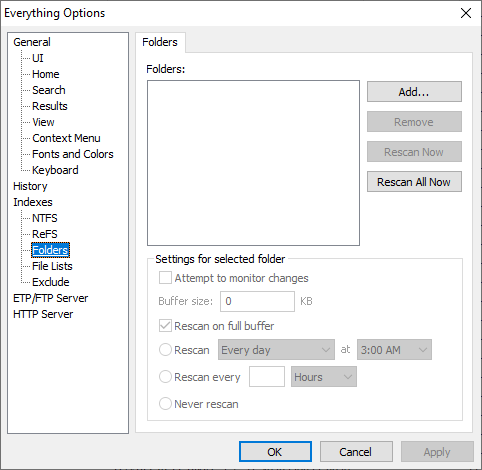Open ReFS index settings

click(x=45, y=234)
